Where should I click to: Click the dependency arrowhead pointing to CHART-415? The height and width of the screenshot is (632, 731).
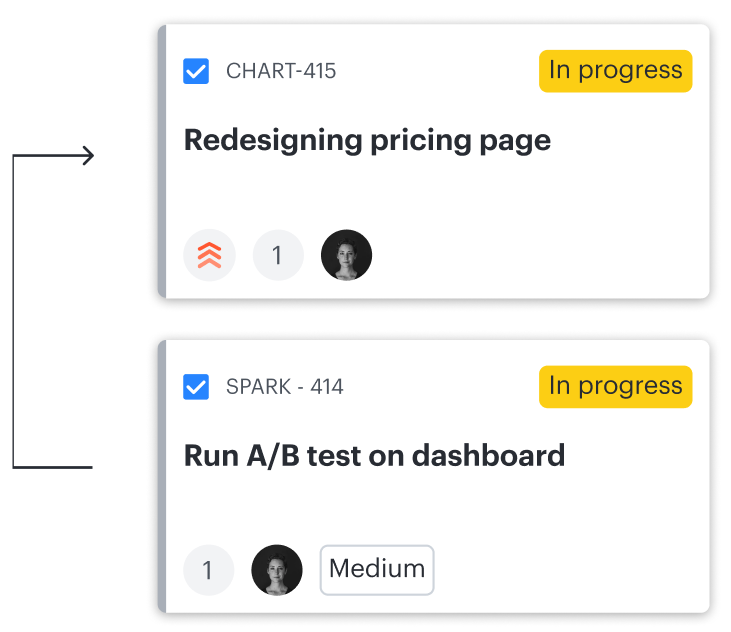point(88,155)
